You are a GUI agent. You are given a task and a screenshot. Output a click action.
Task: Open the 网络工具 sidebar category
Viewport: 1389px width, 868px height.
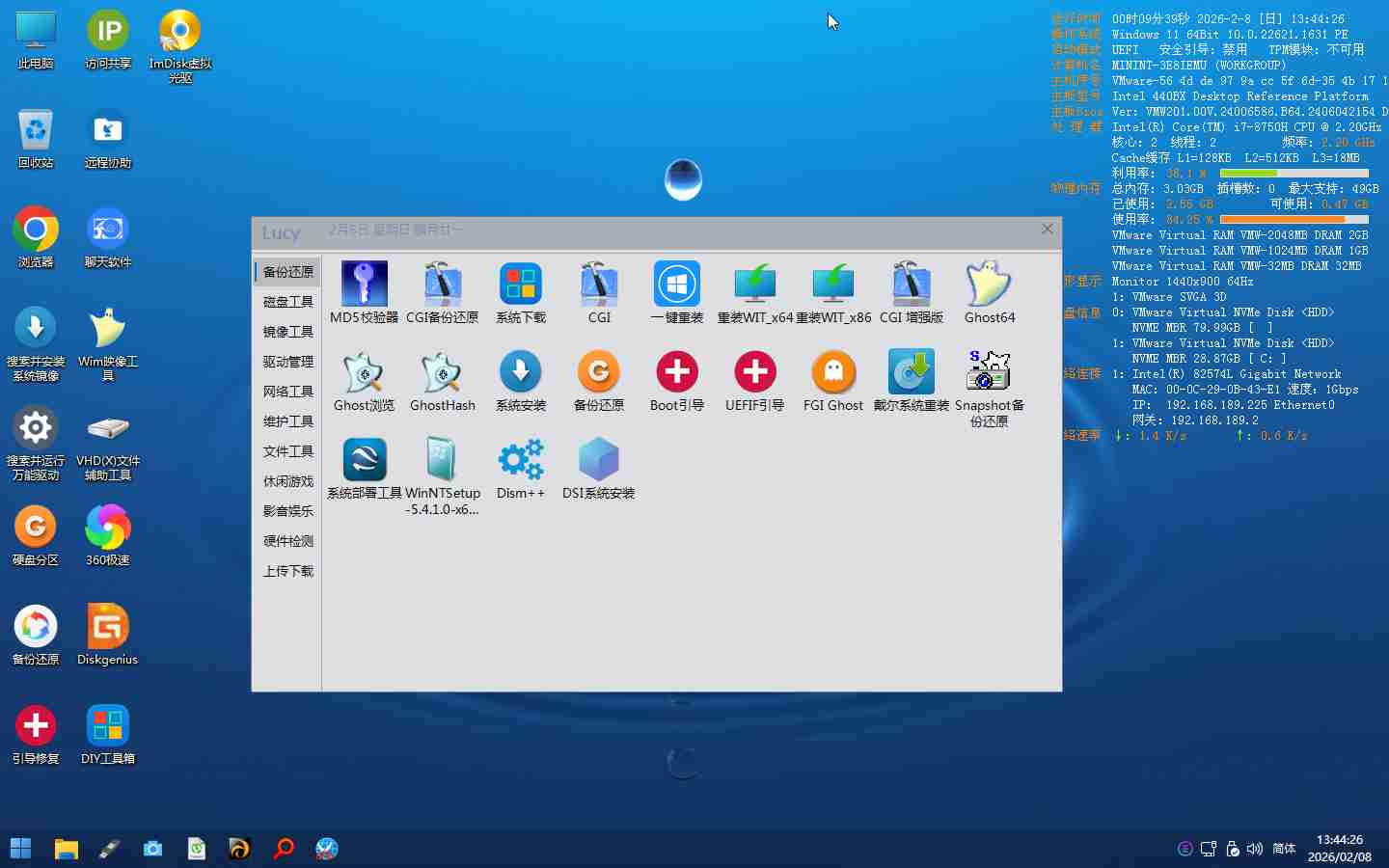click(x=287, y=392)
